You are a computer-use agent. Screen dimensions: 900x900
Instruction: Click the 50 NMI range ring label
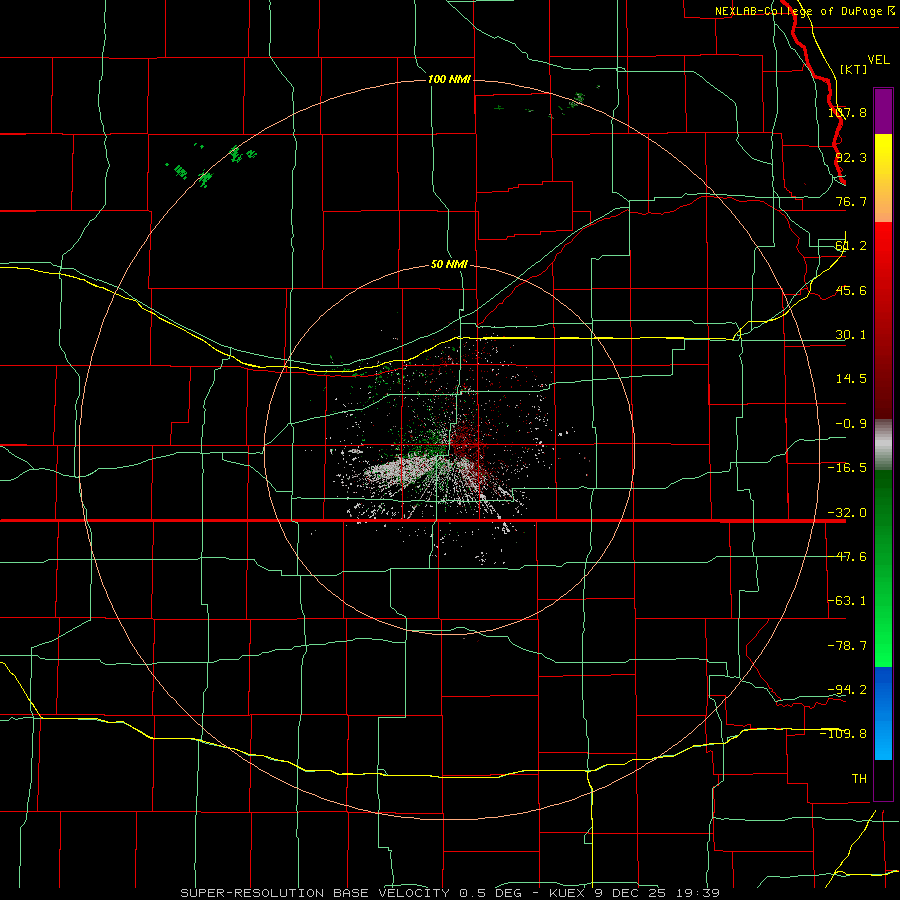(x=449, y=264)
